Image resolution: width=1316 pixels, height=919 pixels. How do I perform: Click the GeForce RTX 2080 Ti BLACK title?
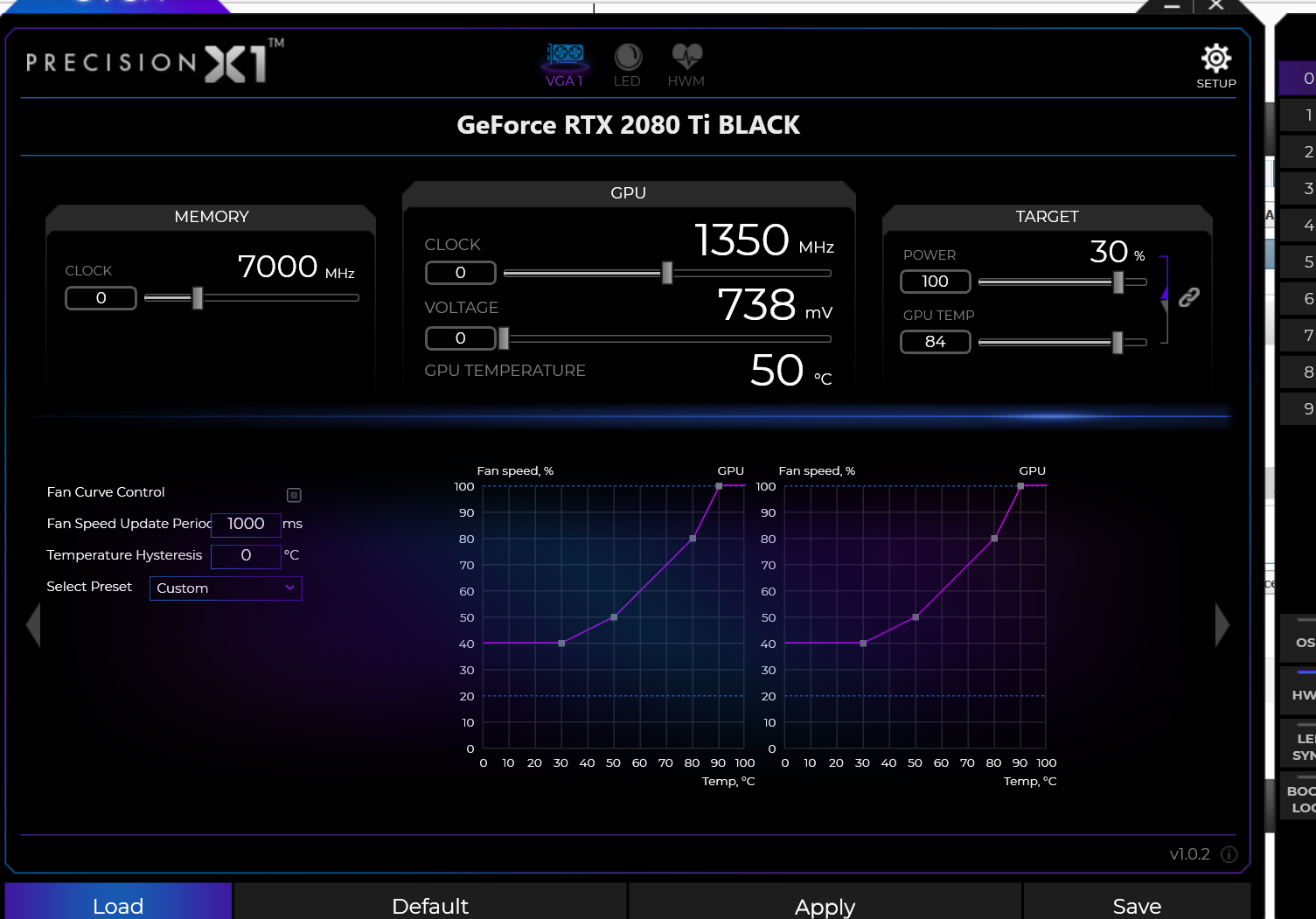pyautogui.click(x=628, y=125)
